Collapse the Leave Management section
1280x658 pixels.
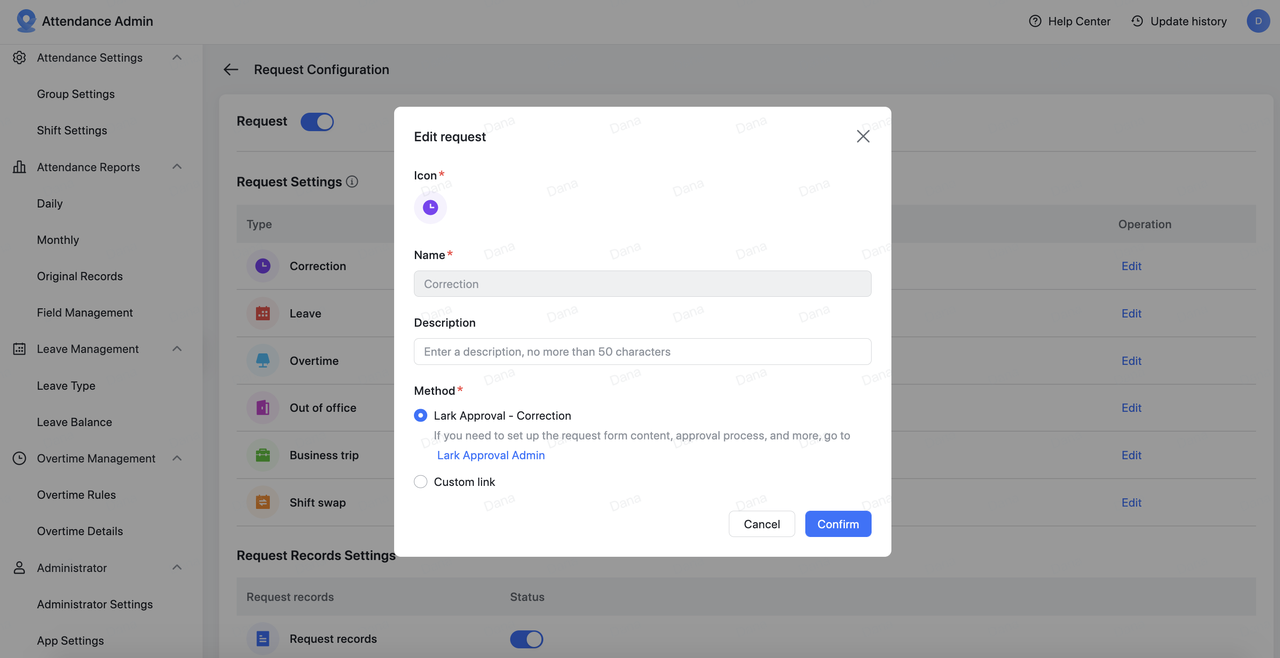177,349
